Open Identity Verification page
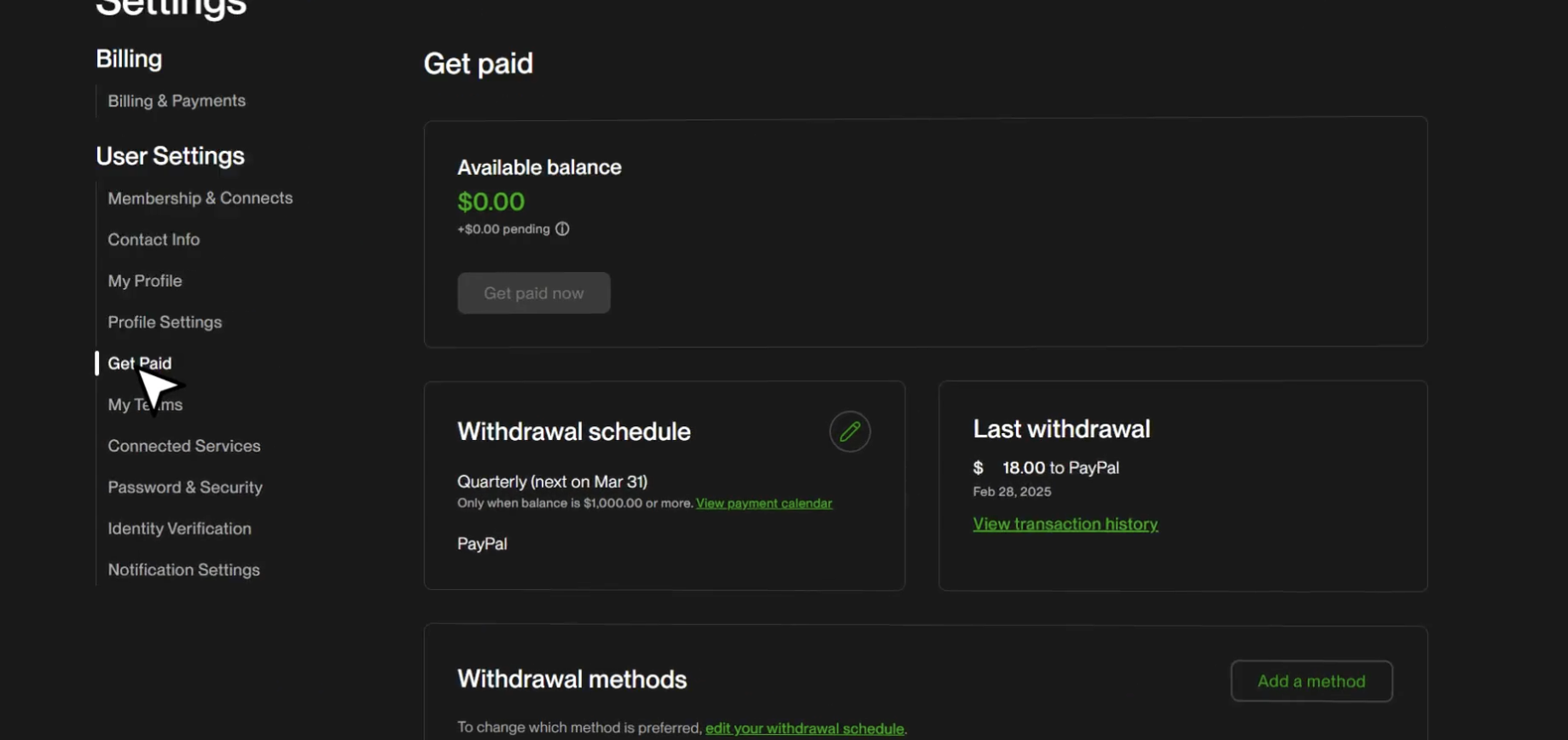The width and height of the screenshot is (1568, 740). point(179,529)
